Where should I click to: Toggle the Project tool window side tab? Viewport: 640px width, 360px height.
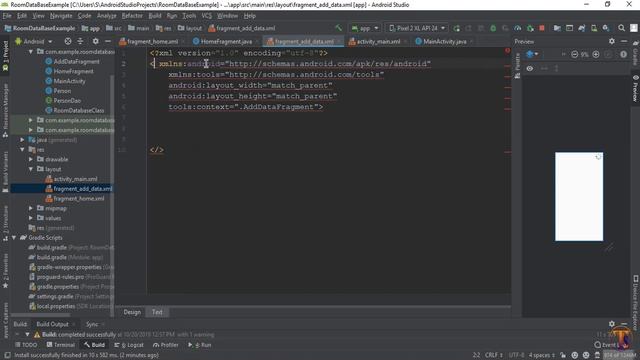coord(5,56)
